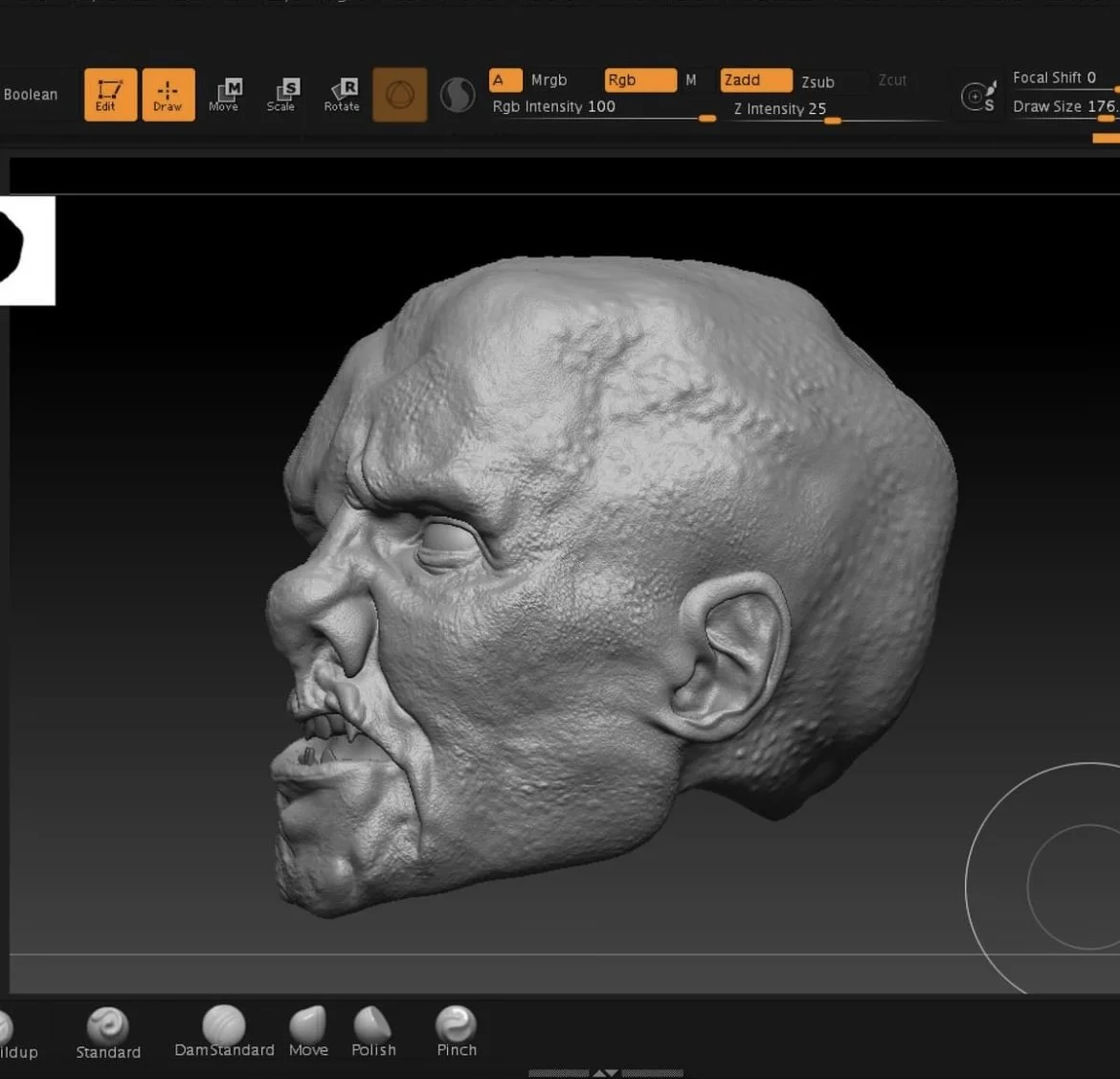Screen dimensions: 1120x1079
Task: Select the Standard brush
Action: (108, 1033)
